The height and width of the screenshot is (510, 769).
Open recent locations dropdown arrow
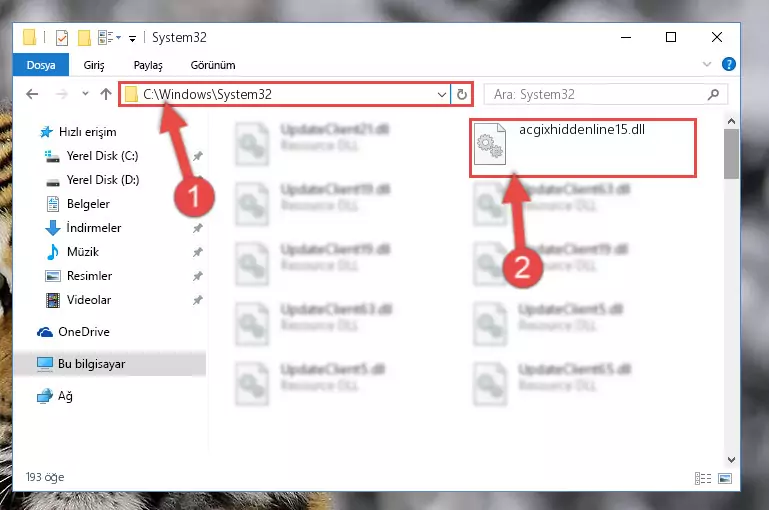85,94
